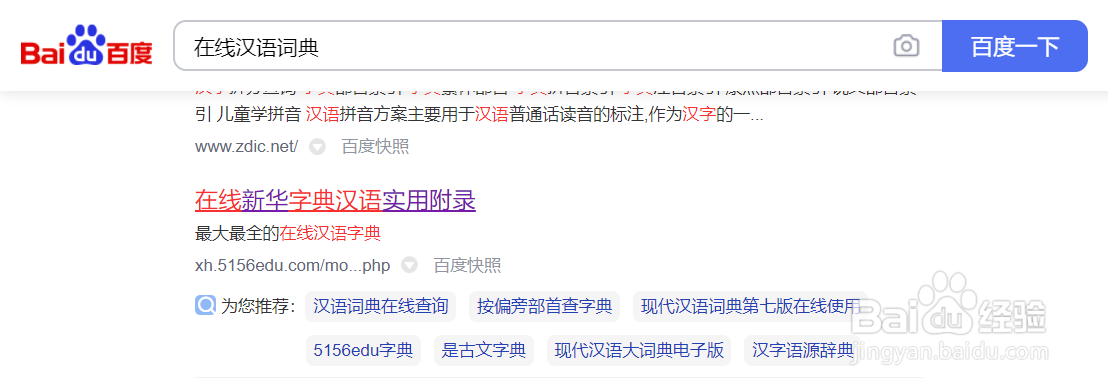Select suggestion 现代汉语词典第七版在线使用
The image size is (1108, 389).
[x=750, y=306]
